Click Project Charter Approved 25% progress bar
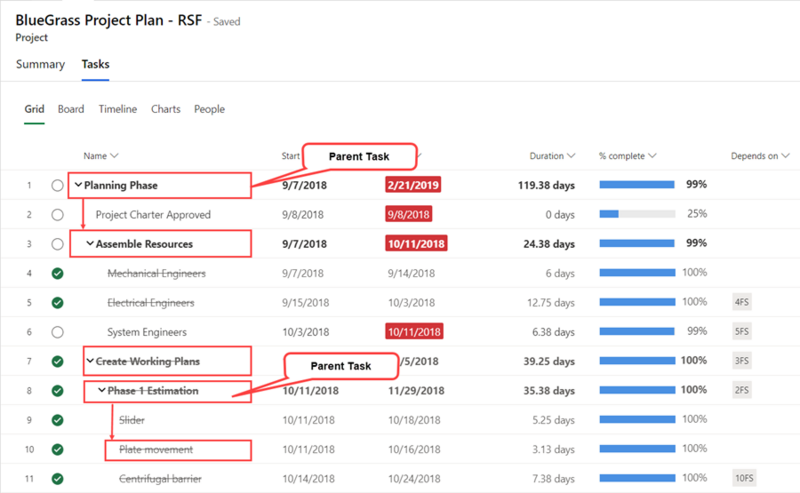800x493 pixels. click(x=637, y=214)
